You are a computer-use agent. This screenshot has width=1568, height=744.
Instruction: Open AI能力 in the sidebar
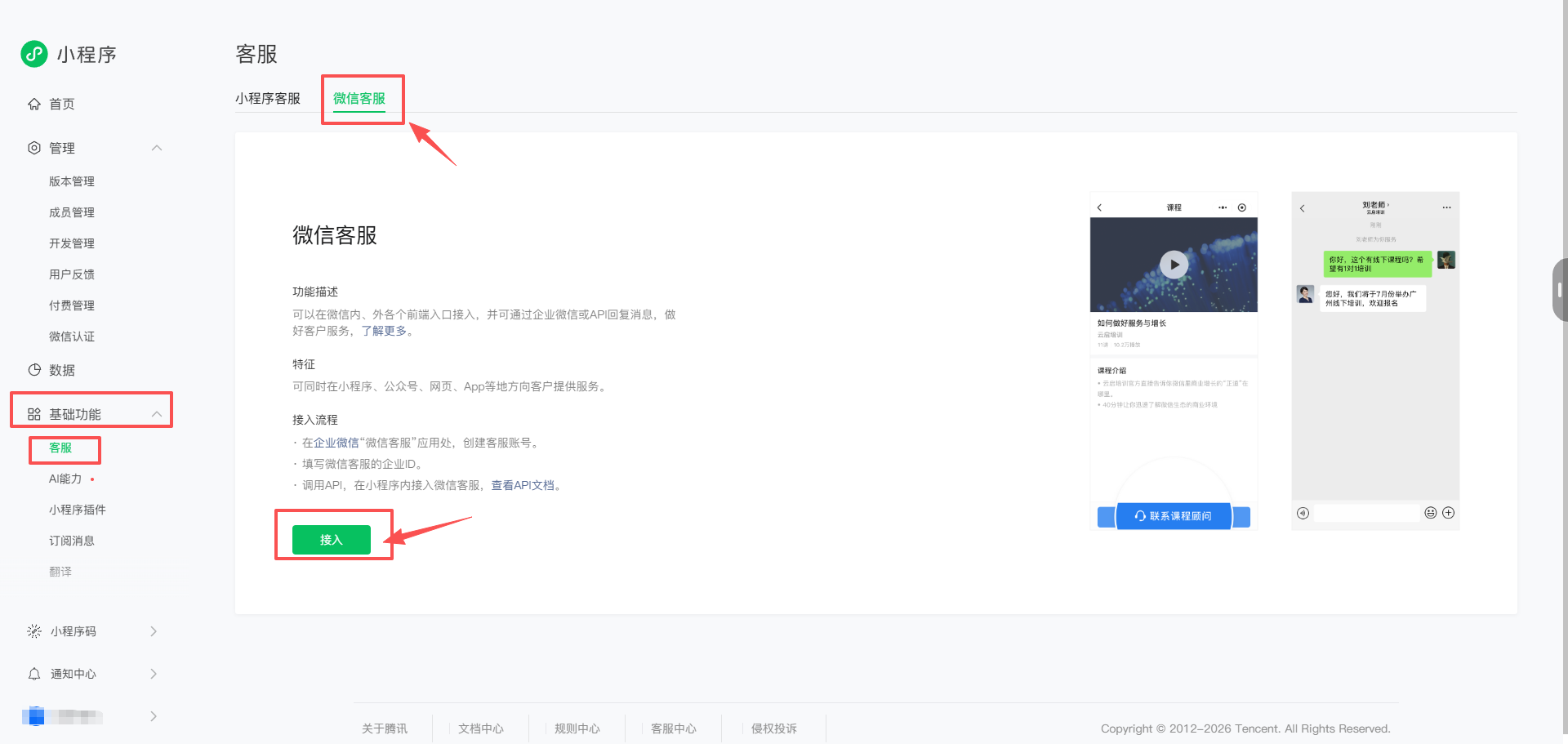(x=65, y=479)
